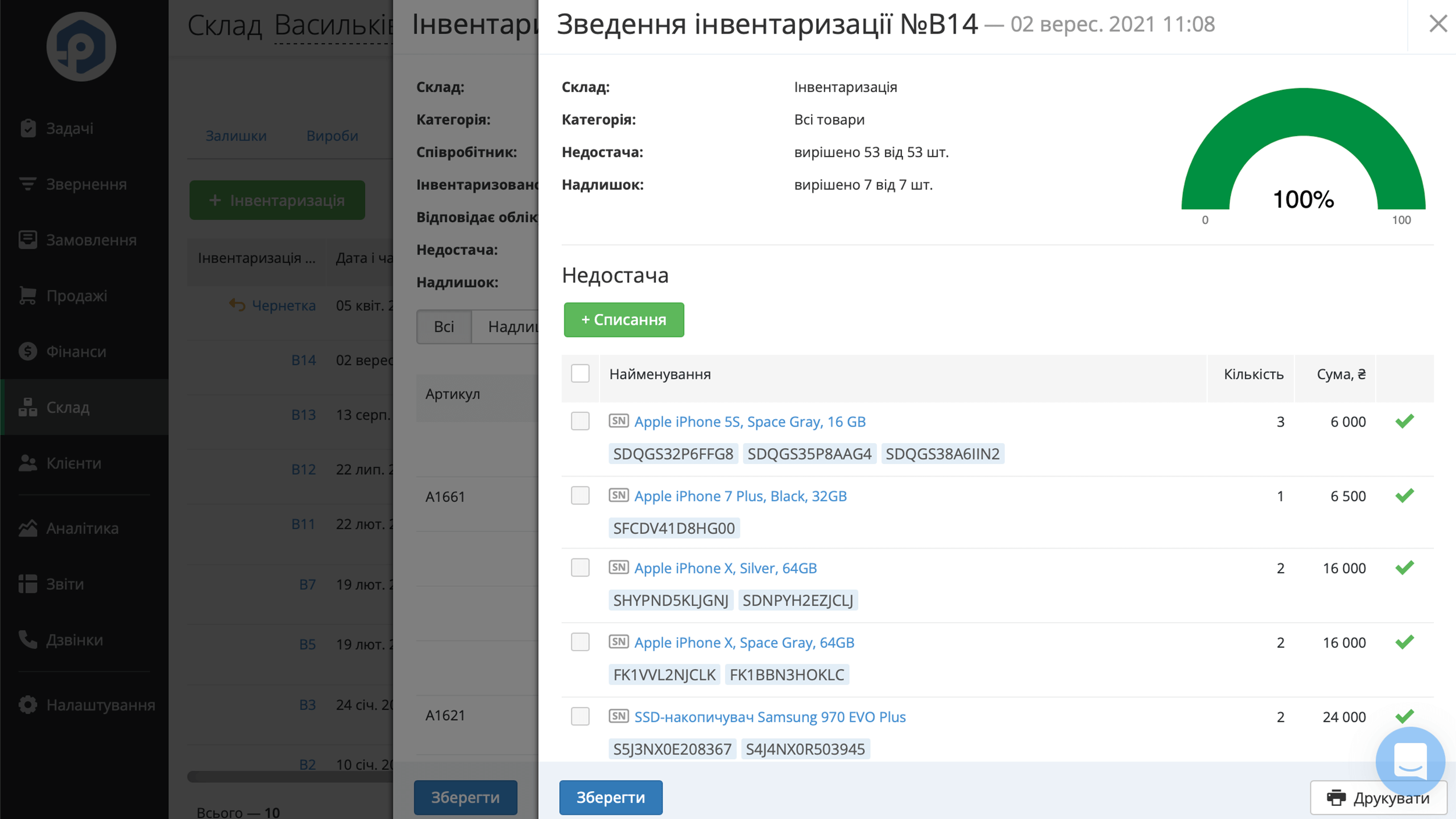Viewport: 1456px width, 819px height.
Task: Click serial number FK1BBN3HOKLC
Action: click(x=787, y=675)
